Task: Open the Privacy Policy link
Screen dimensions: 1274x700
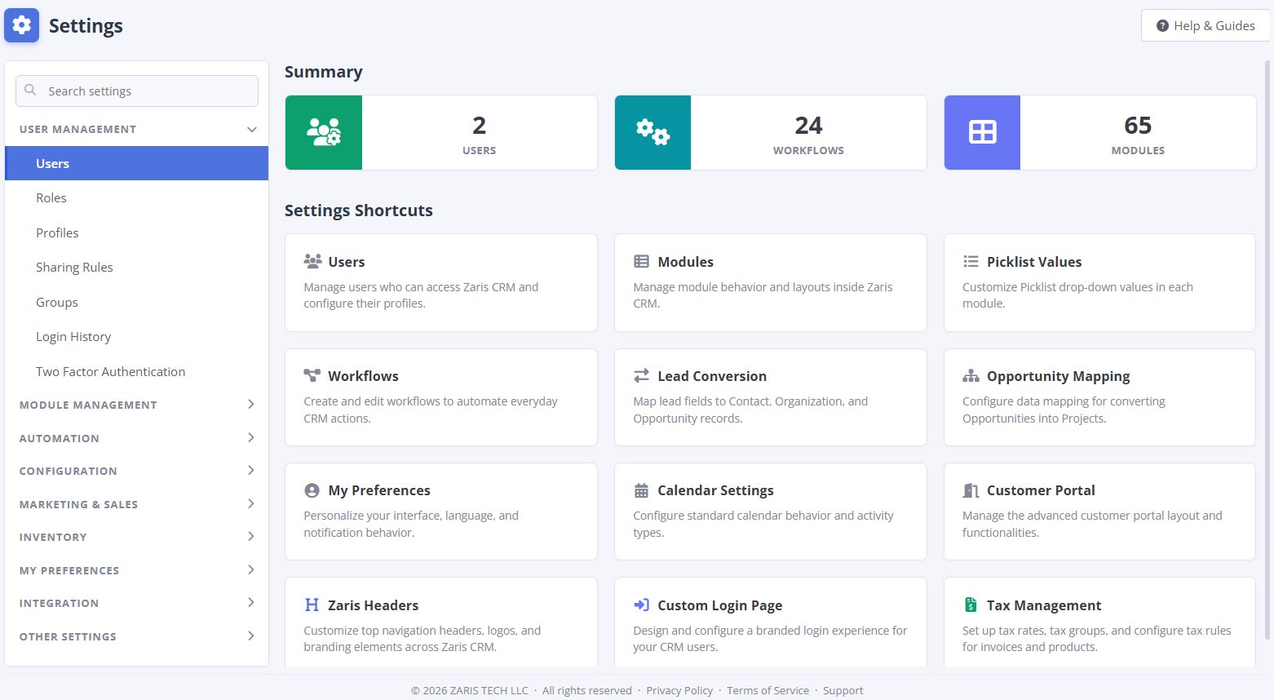Action: 679,690
